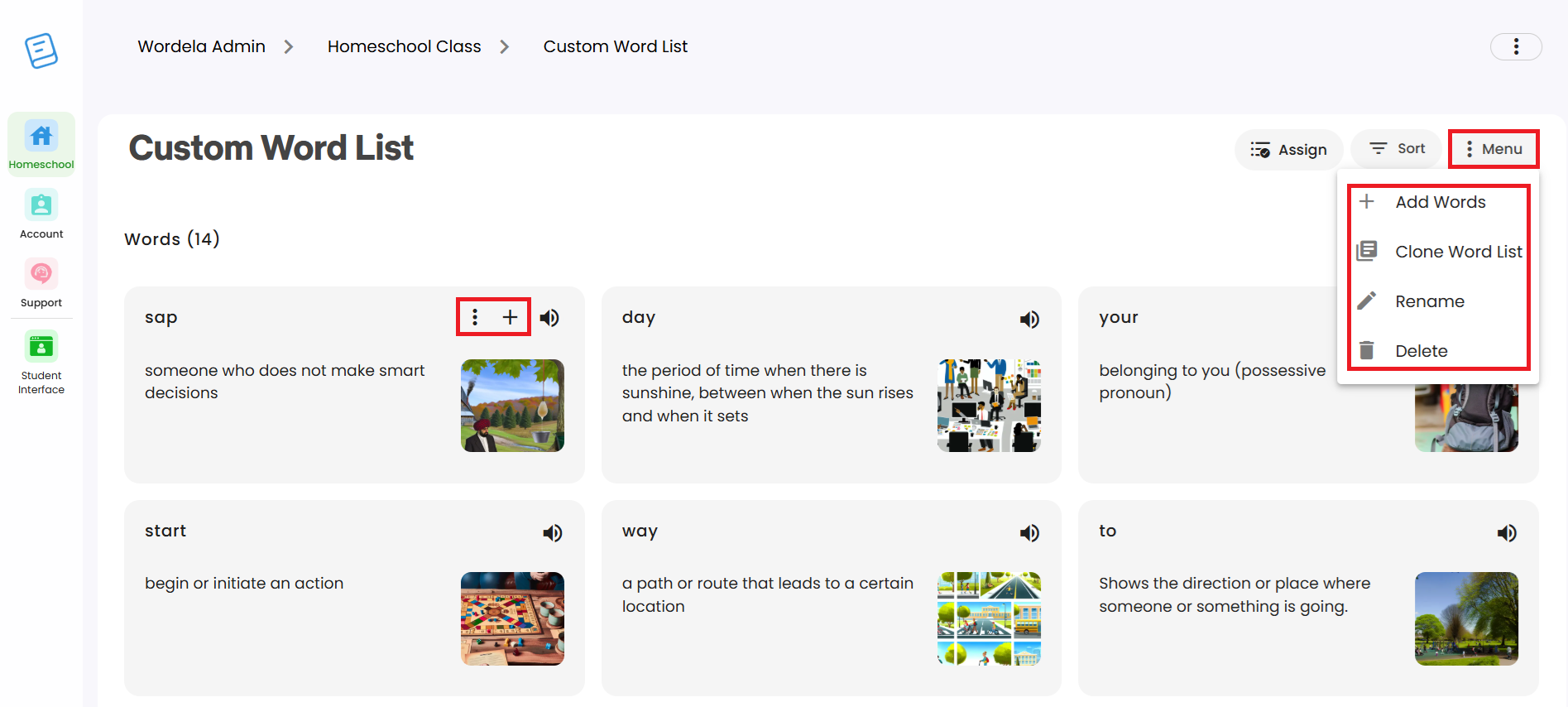Choose Clone Word List menu option
The height and width of the screenshot is (707, 1568).
(x=1439, y=252)
